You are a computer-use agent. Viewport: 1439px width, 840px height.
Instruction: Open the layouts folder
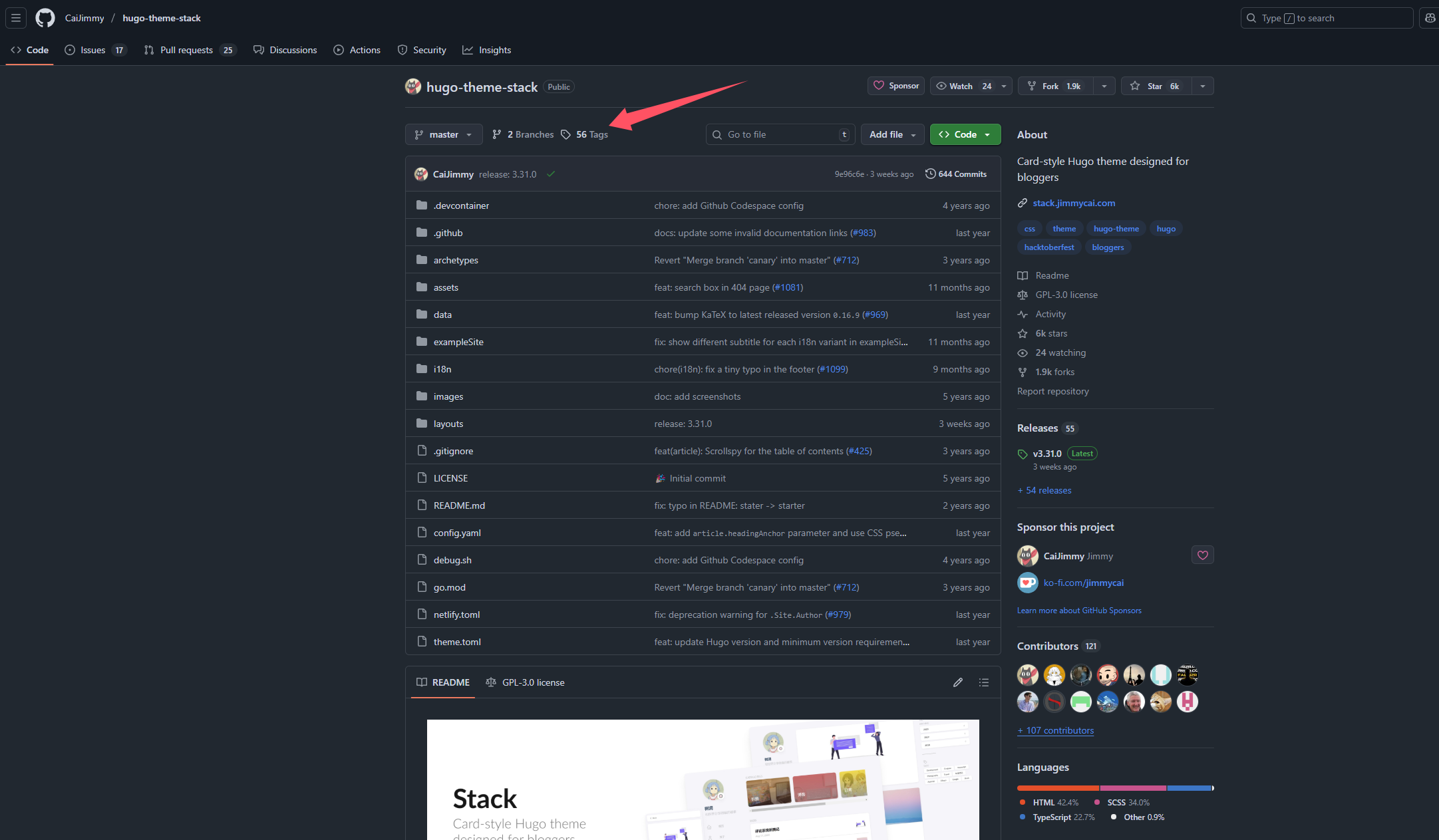click(x=448, y=424)
